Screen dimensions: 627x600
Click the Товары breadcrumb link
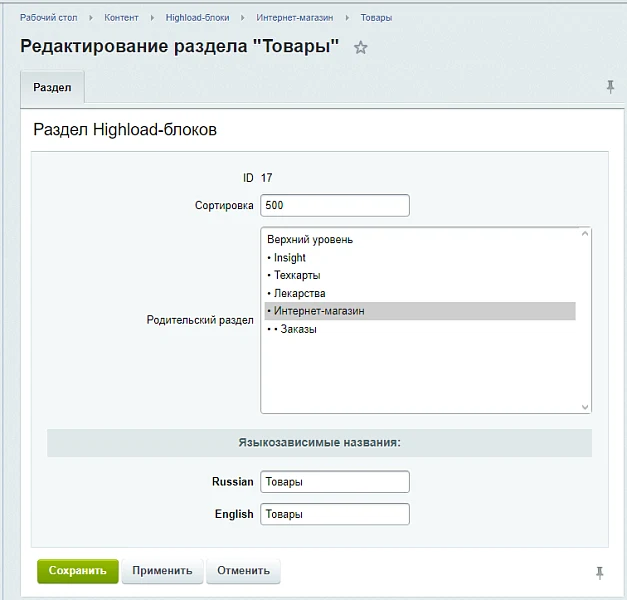(x=376, y=18)
